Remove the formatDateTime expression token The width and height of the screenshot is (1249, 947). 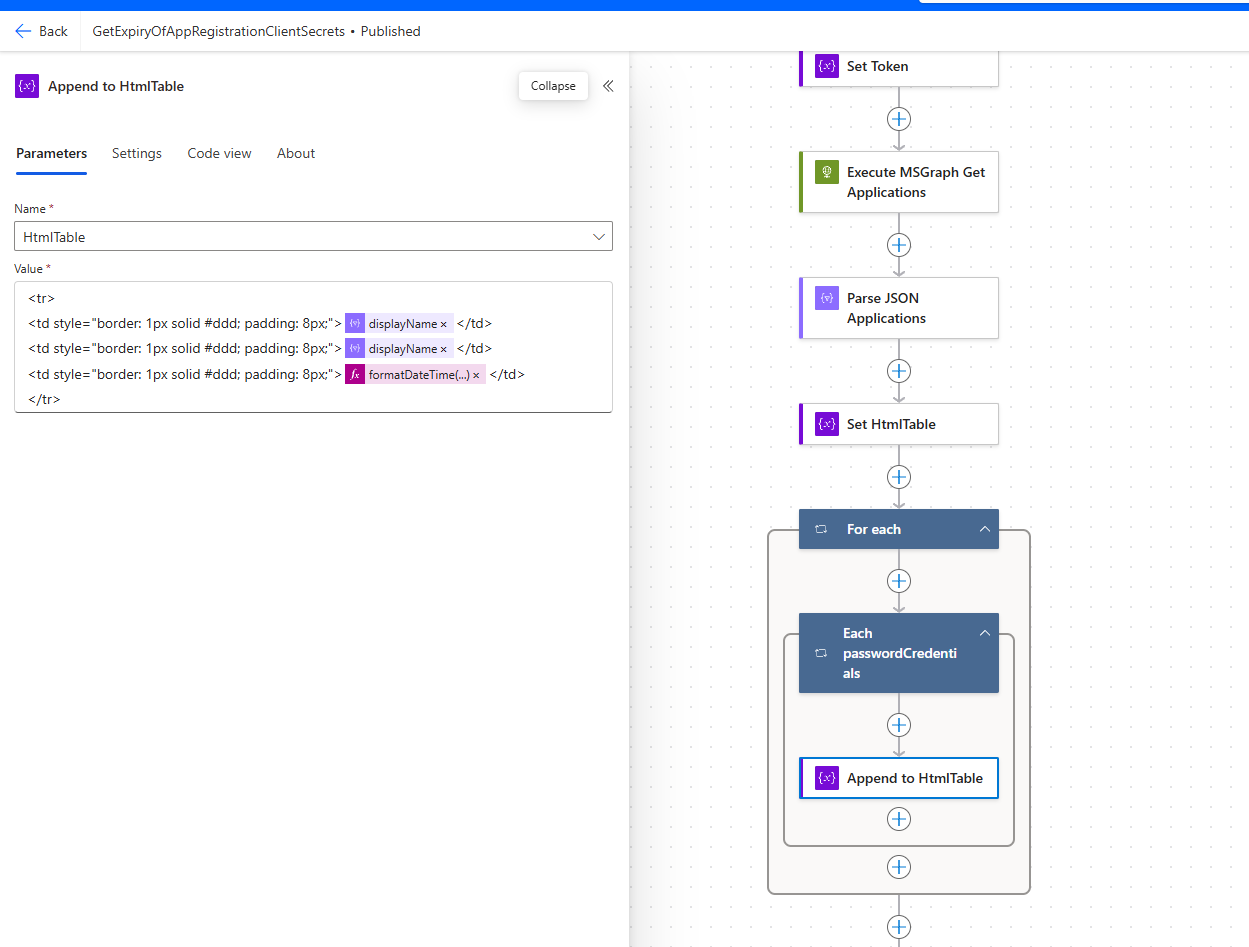point(477,375)
